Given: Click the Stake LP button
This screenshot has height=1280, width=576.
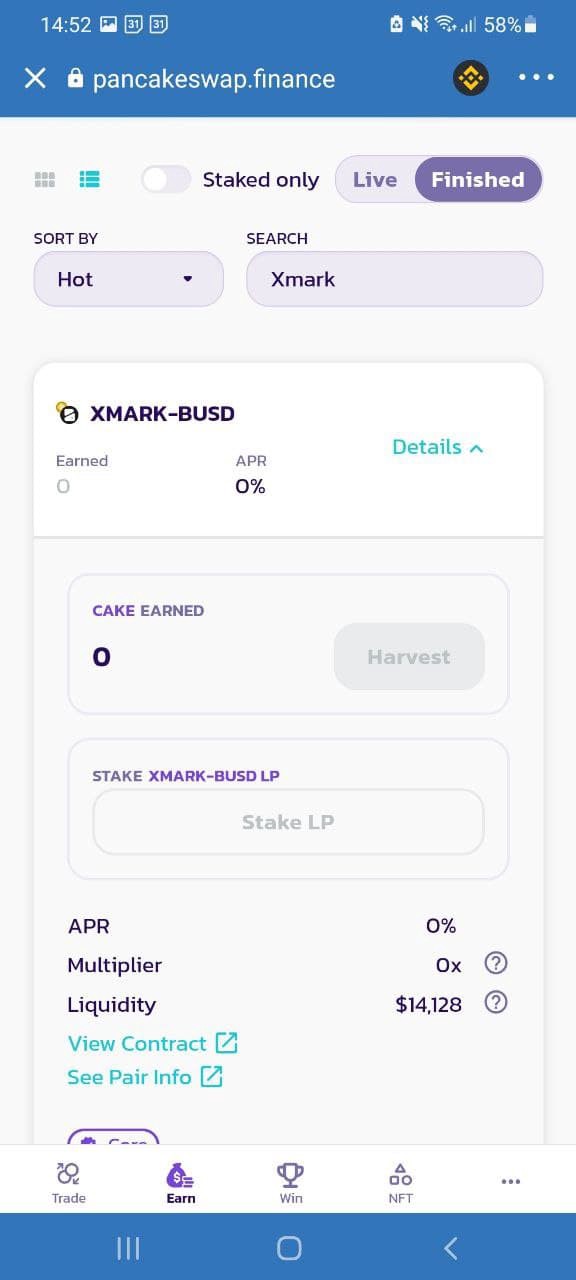Looking at the screenshot, I should [288, 822].
